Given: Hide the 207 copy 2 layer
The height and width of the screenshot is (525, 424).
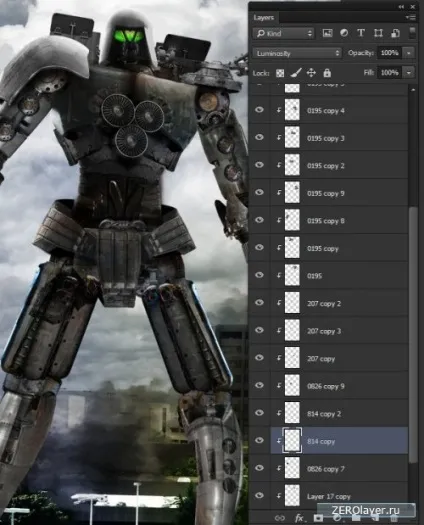Looking at the screenshot, I should pyautogui.click(x=259, y=302).
